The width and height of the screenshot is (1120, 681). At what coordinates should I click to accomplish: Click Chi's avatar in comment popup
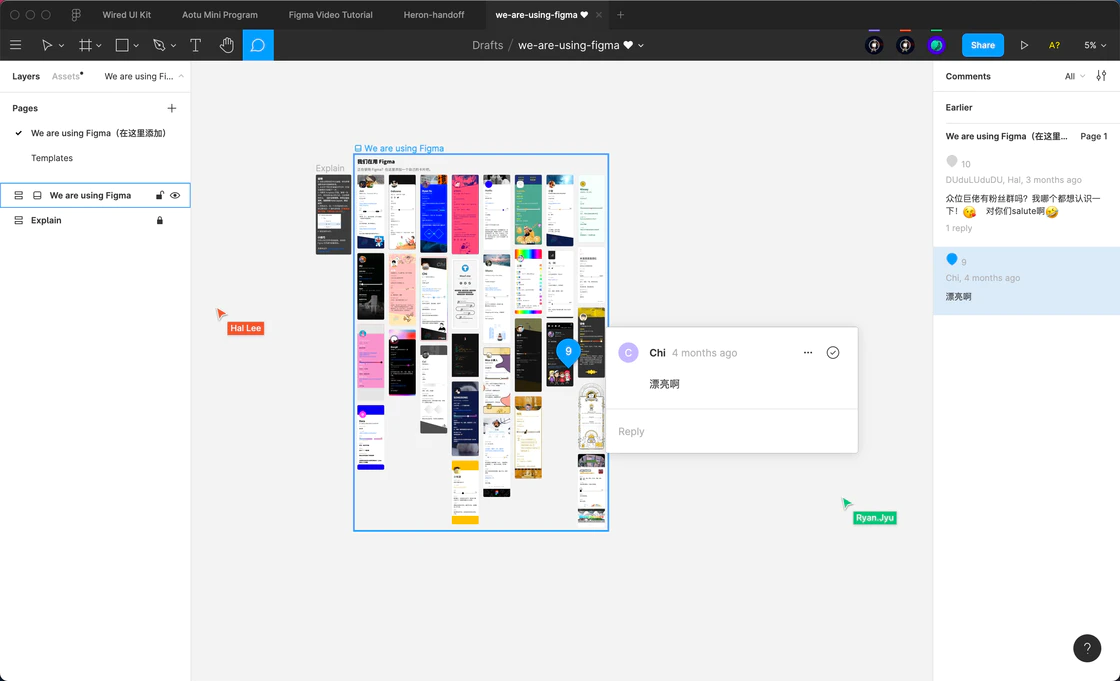pyautogui.click(x=628, y=352)
